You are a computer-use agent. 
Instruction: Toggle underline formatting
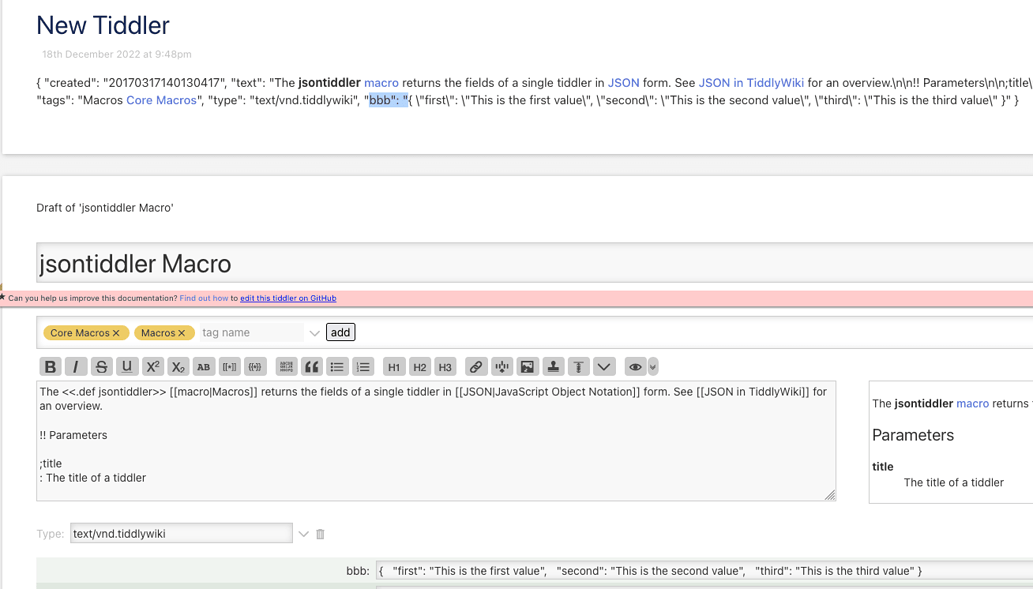[126, 366]
